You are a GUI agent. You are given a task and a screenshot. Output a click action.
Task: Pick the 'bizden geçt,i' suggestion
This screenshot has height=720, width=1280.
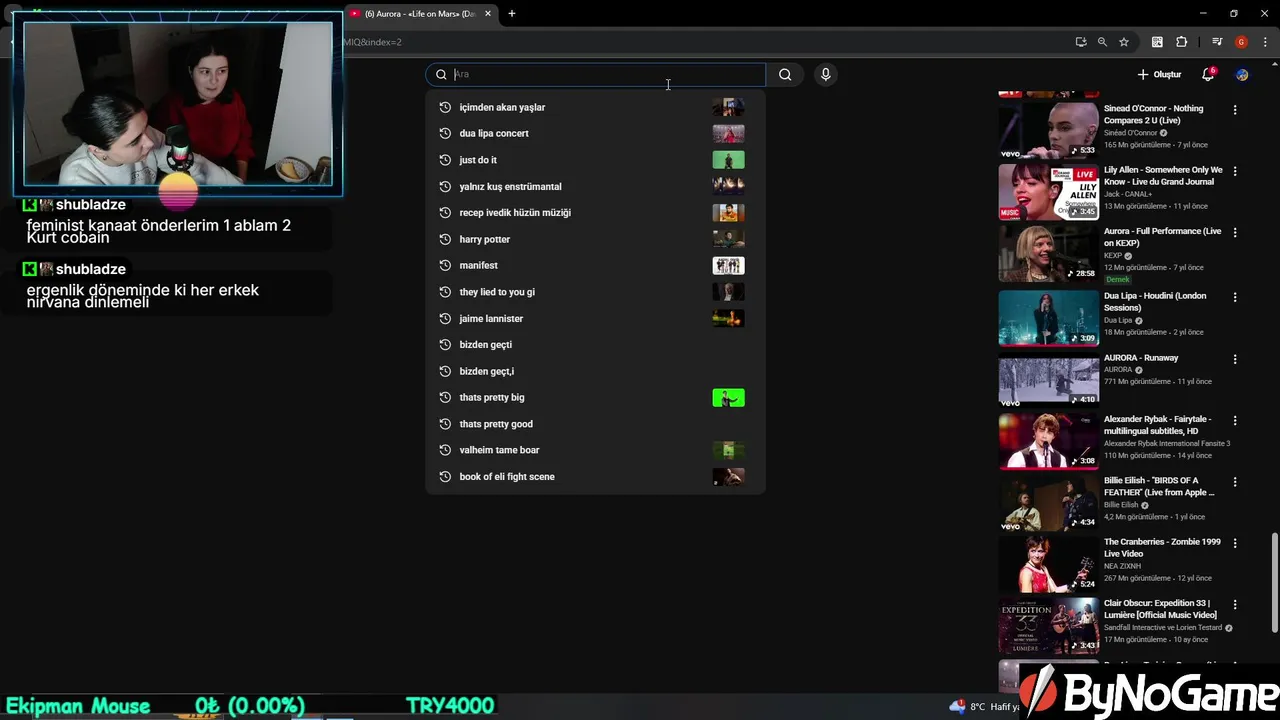click(x=595, y=371)
